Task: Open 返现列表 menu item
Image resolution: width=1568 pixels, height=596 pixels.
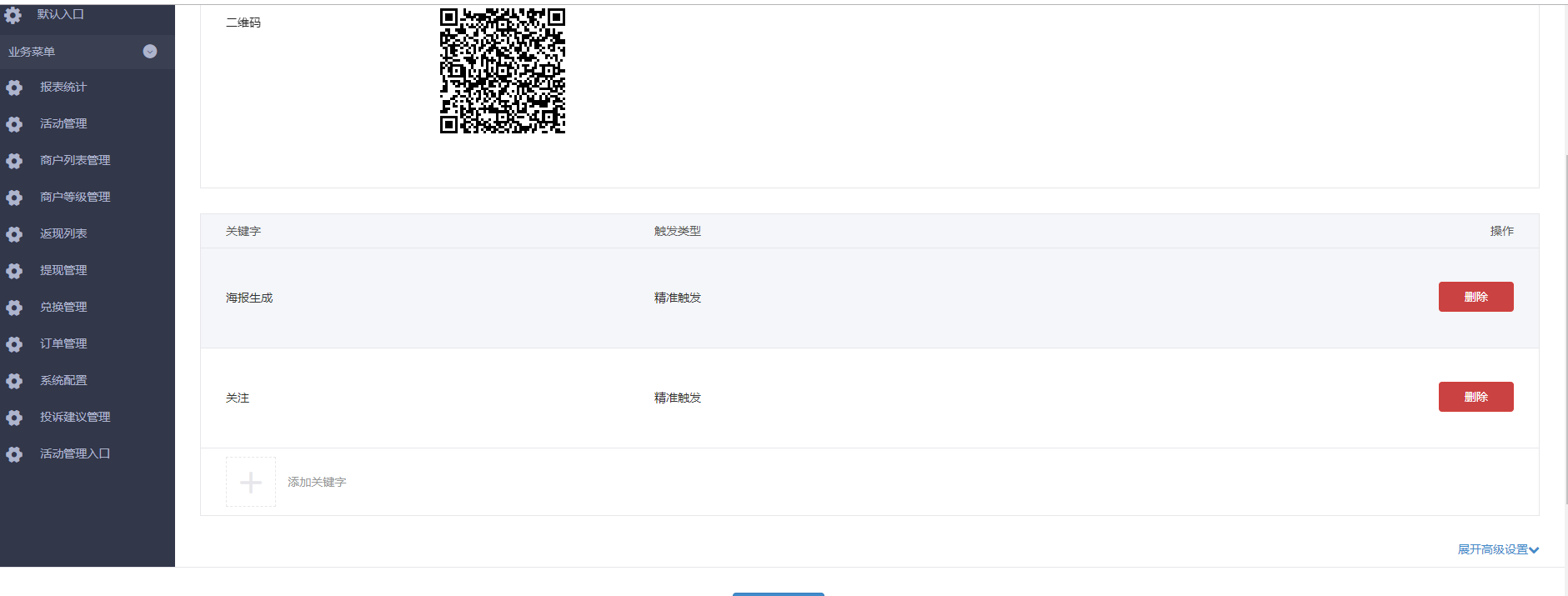Action: click(63, 233)
